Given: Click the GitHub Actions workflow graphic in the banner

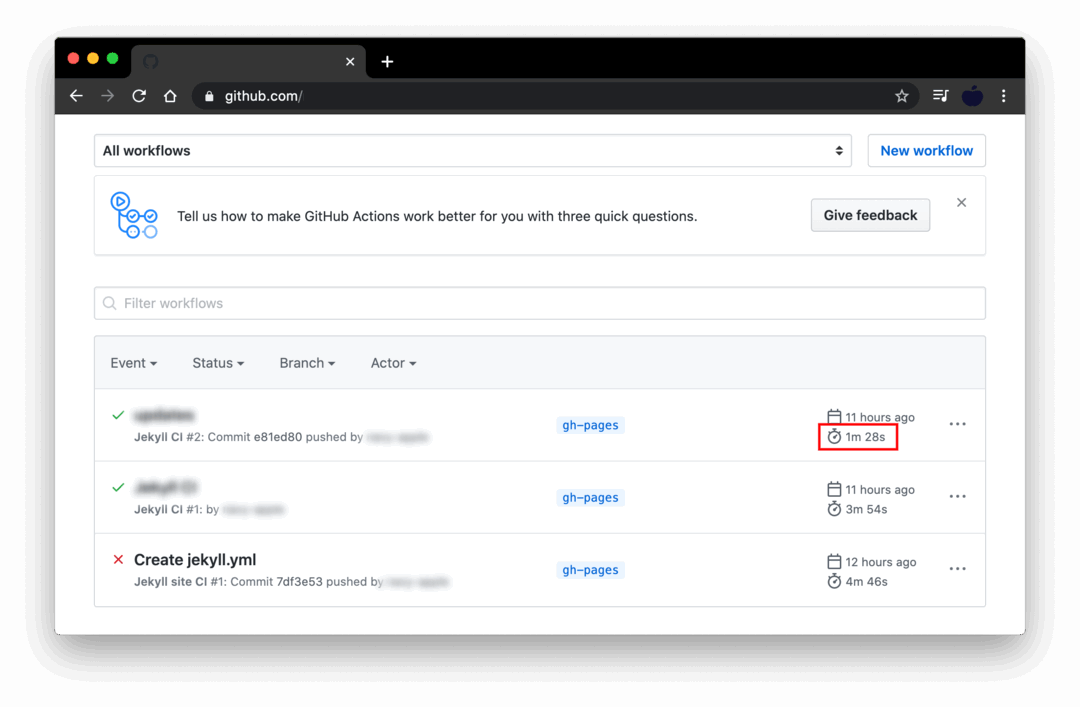Looking at the screenshot, I should (135, 214).
